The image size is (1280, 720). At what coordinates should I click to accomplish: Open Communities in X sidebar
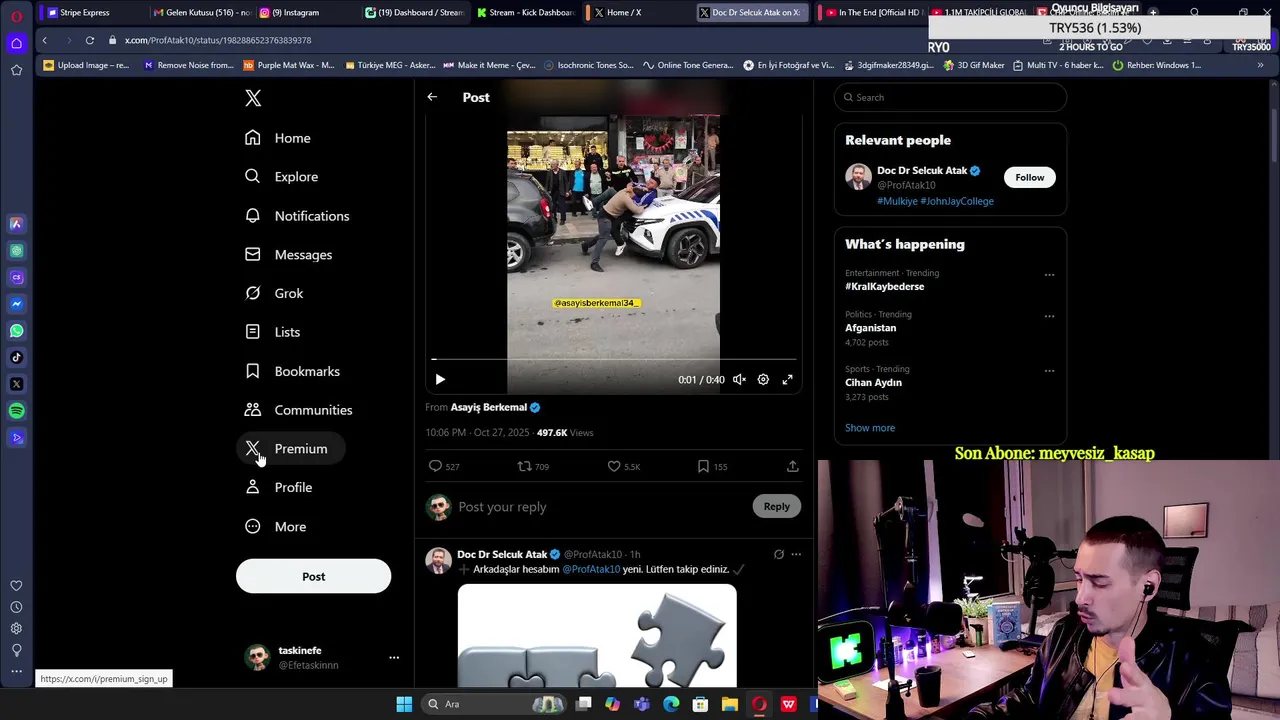click(299, 410)
